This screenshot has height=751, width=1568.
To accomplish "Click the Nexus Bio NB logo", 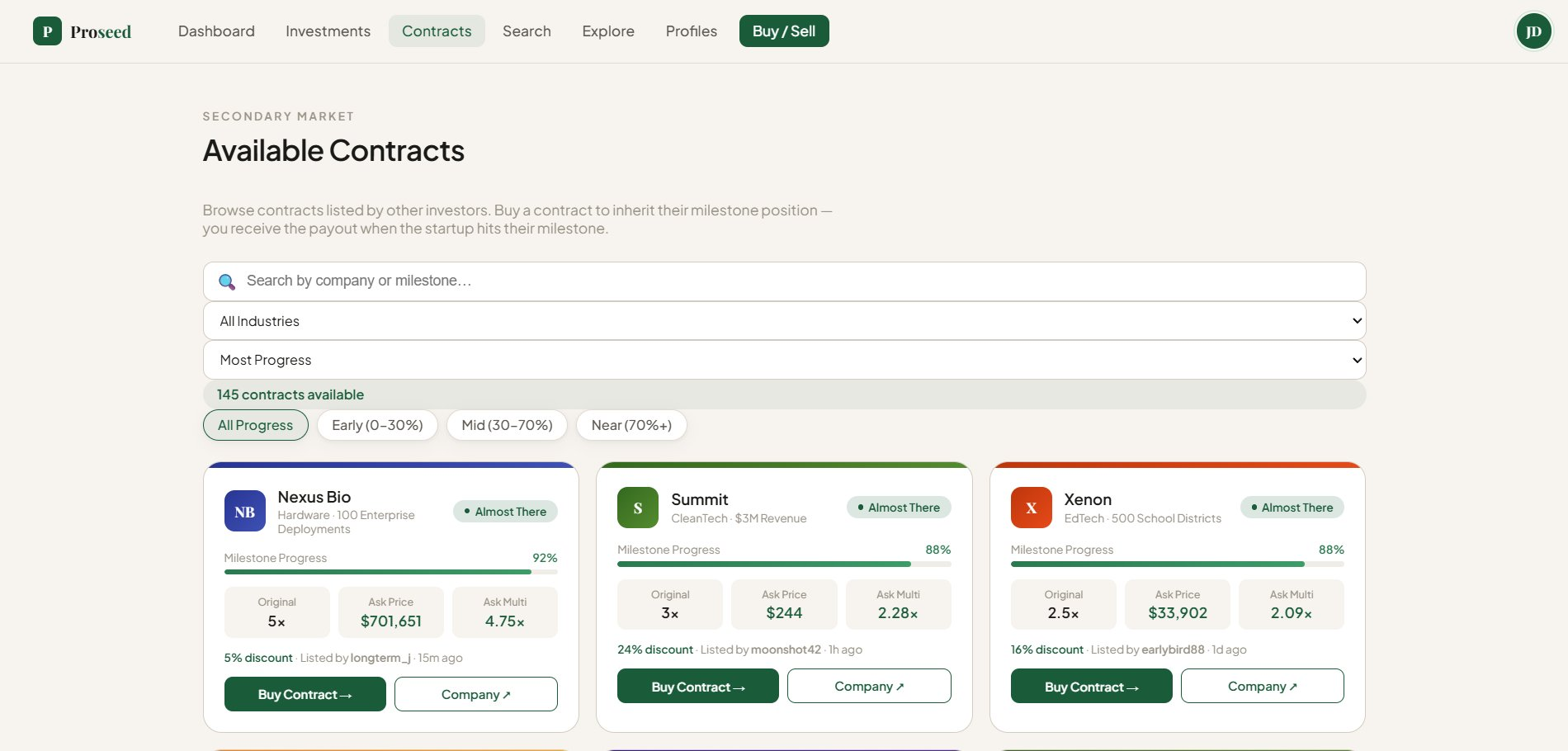I will pos(245,512).
